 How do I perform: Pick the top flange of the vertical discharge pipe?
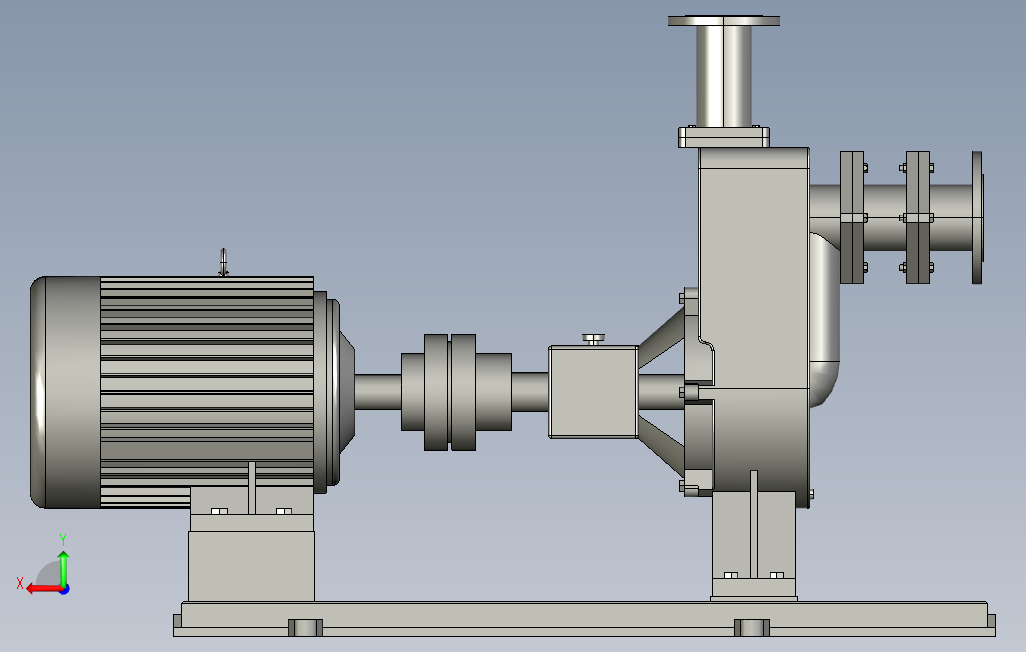pos(724,21)
